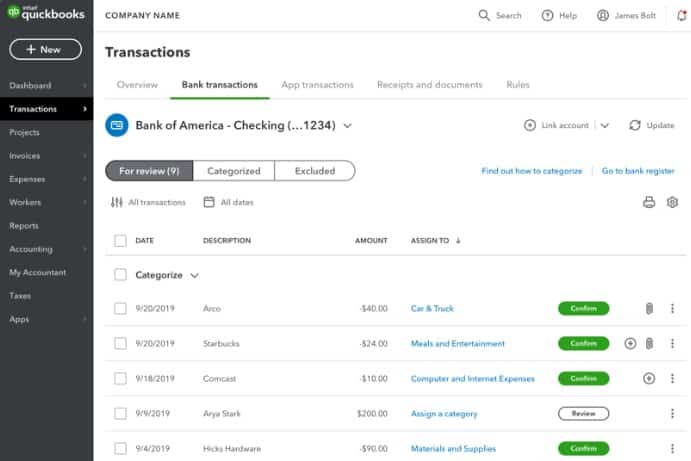The height and width of the screenshot is (461, 691).
Task: Click the Car & Truck category
Action: pos(432,308)
